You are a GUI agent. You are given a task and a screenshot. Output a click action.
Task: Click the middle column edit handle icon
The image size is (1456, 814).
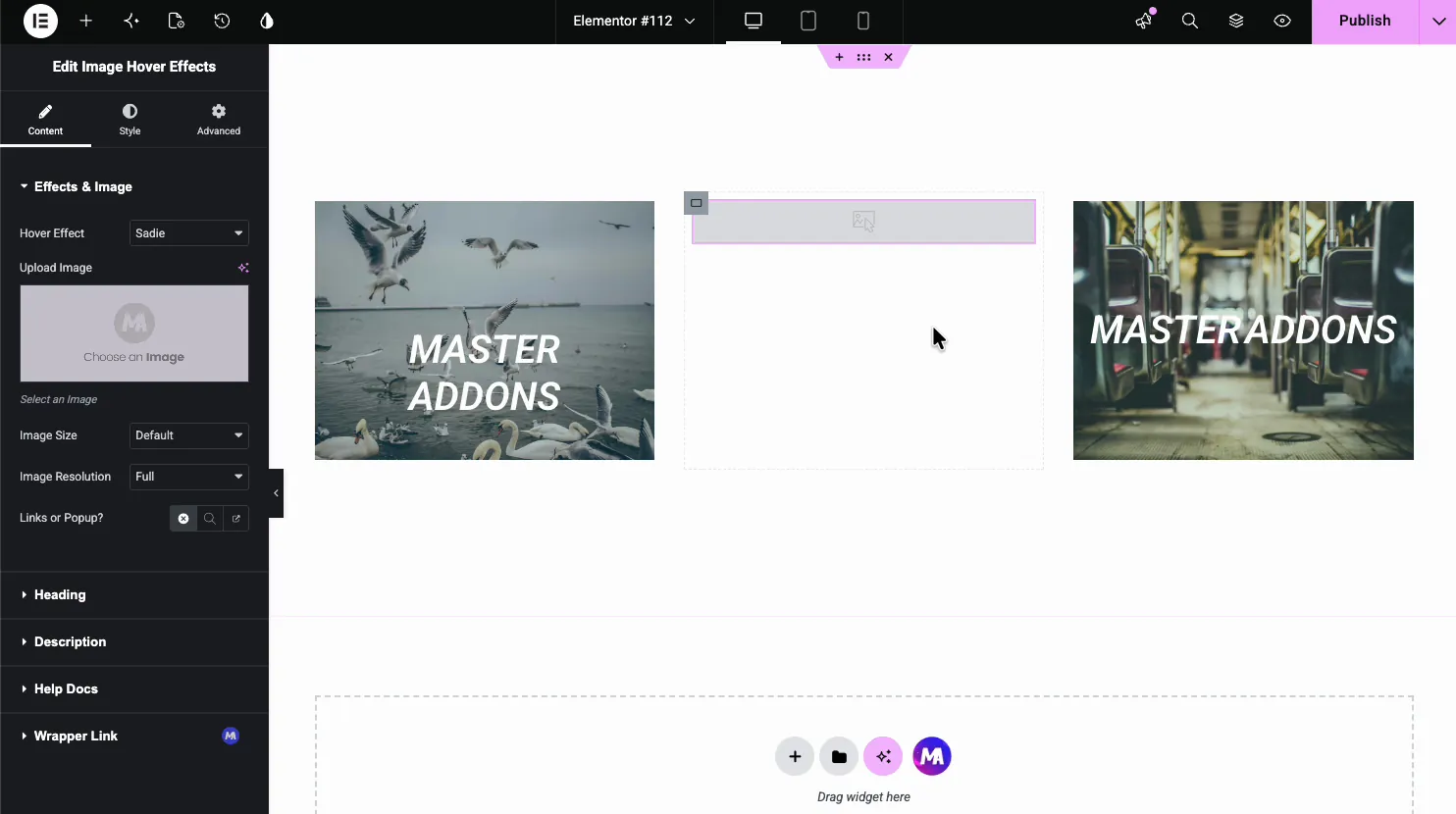[x=696, y=203]
